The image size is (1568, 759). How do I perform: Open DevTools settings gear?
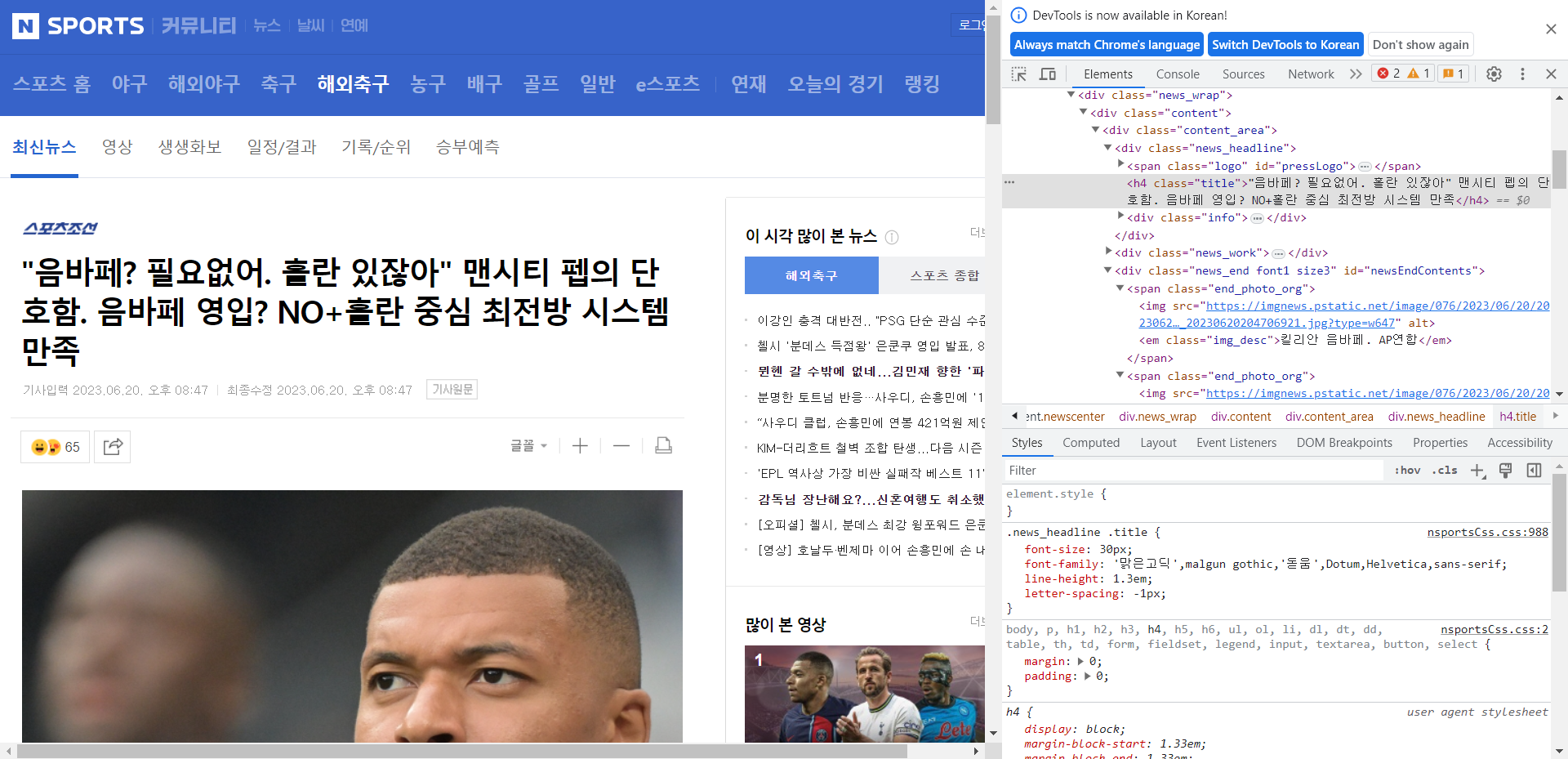point(1494,74)
